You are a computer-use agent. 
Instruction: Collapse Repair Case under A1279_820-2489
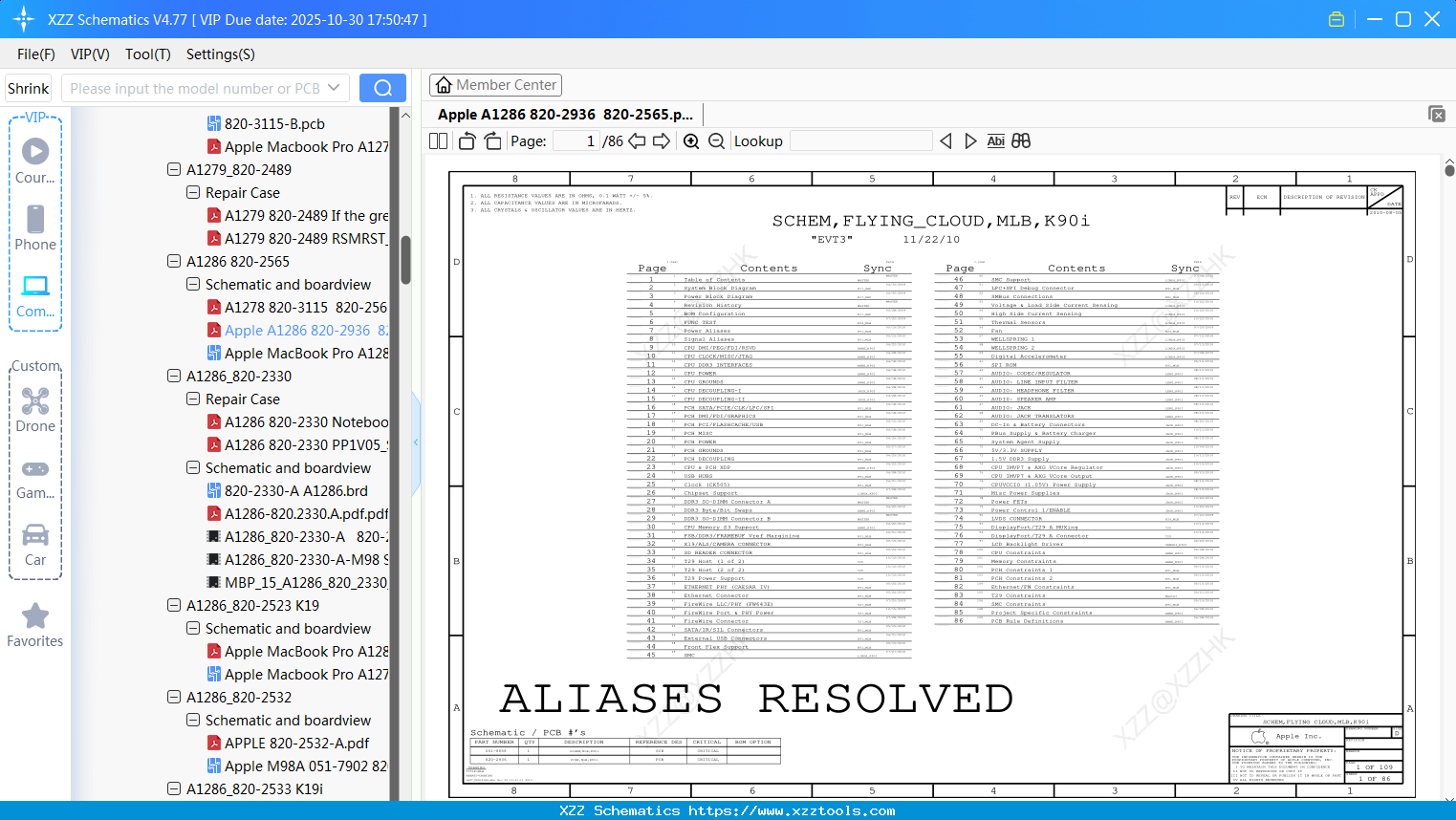(x=193, y=192)
